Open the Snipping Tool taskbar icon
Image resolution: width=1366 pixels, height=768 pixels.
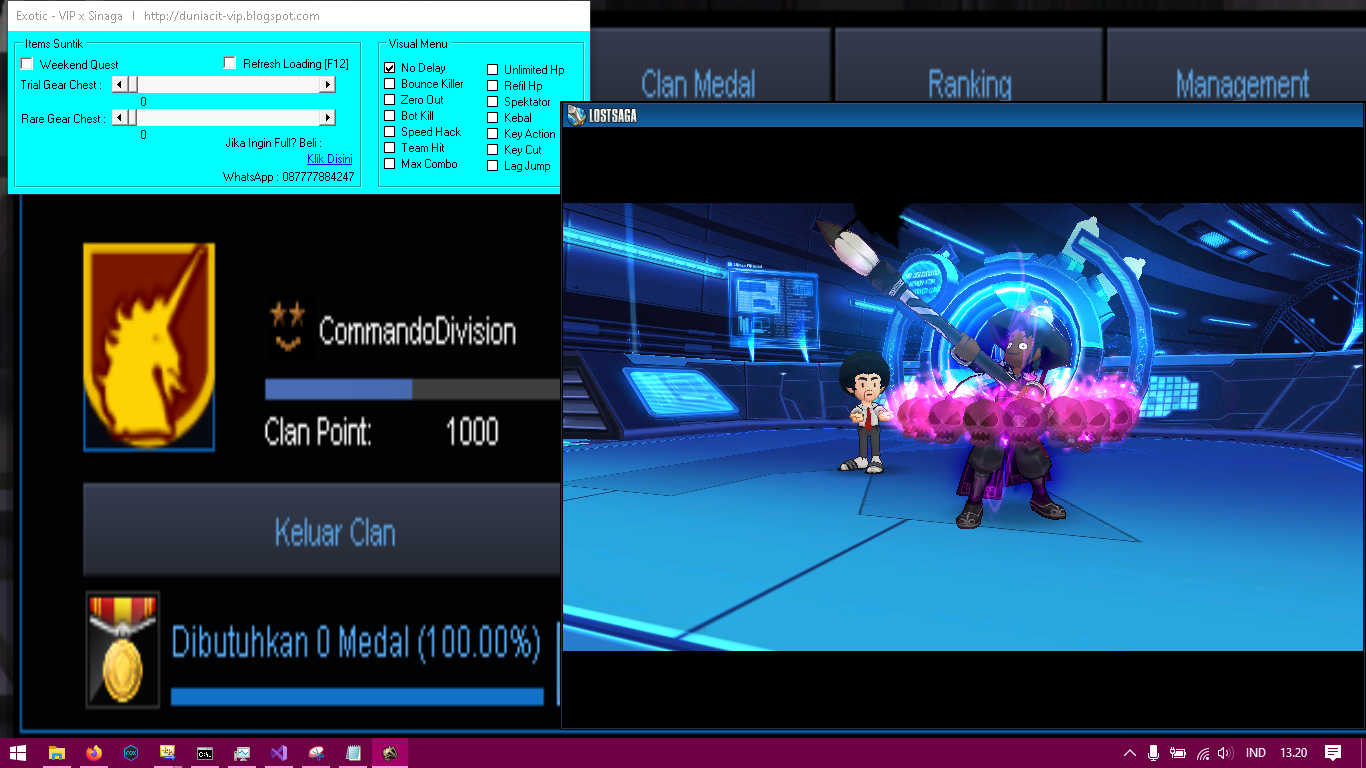(316, 753)
